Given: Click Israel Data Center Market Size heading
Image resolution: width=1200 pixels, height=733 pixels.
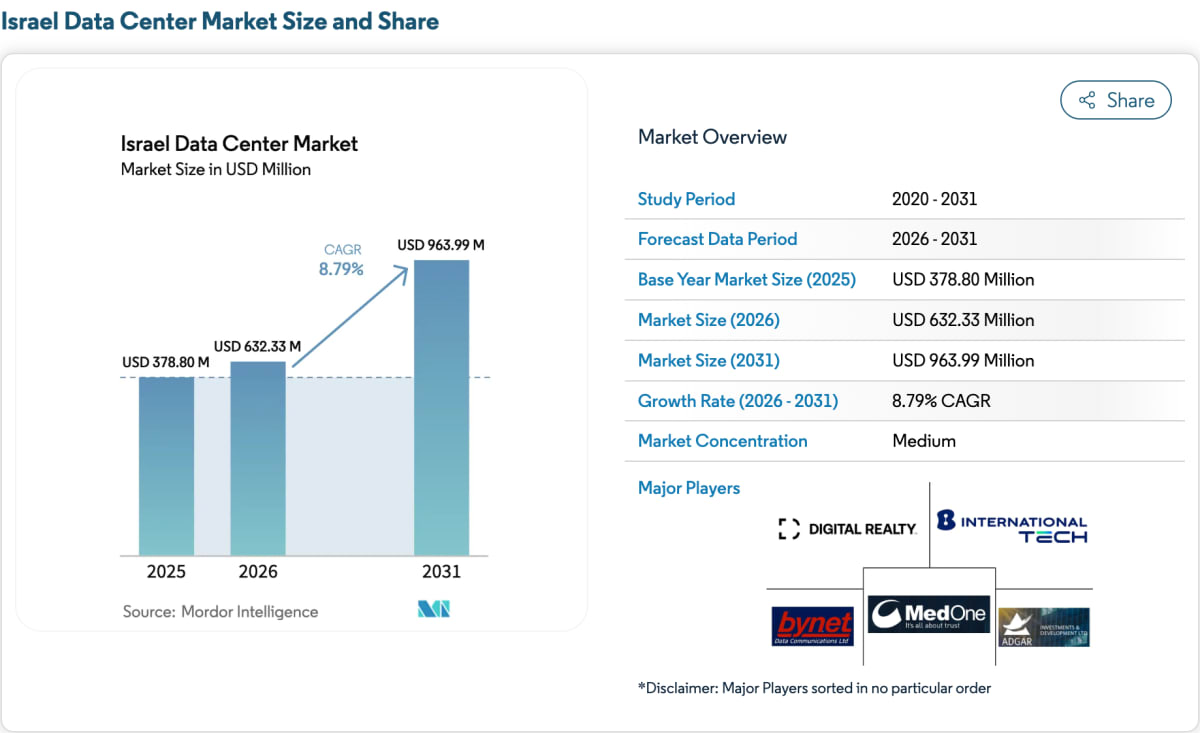Looking at the screenshot, I should coord(220,20).
